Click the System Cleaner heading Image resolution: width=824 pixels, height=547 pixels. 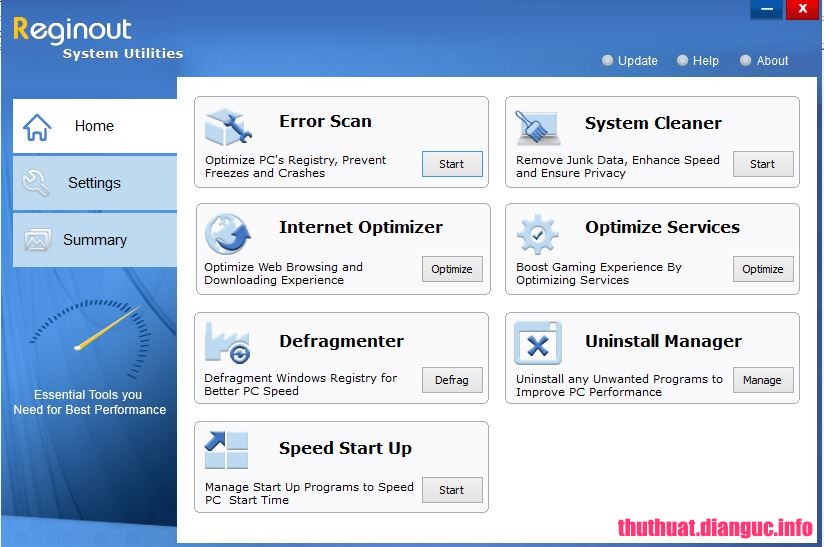click(x=653, y=123)
